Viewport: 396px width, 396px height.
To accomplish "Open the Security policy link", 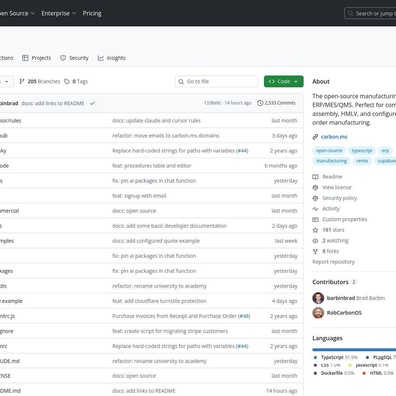I will 339,198.
